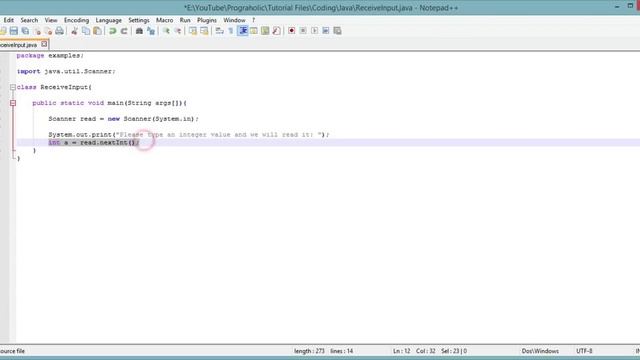Screen dimensions: 640x360
Task: Toggle the Word Wrap toolbar icon
Action: coord(220,31)
